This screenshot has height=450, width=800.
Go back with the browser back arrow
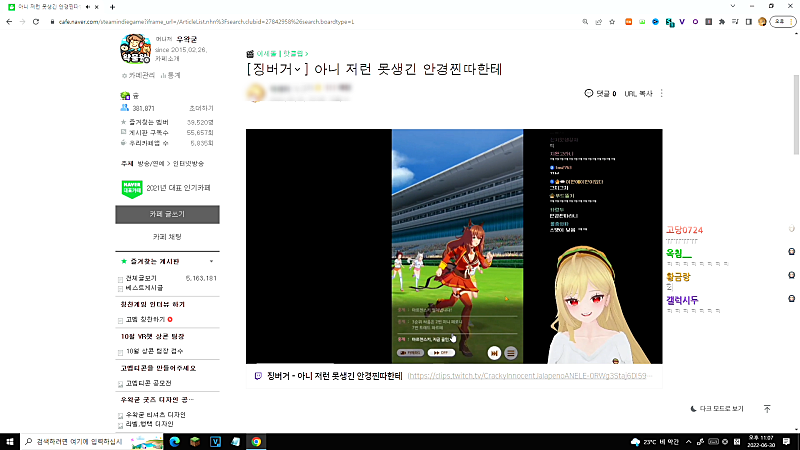coord(9,22)
